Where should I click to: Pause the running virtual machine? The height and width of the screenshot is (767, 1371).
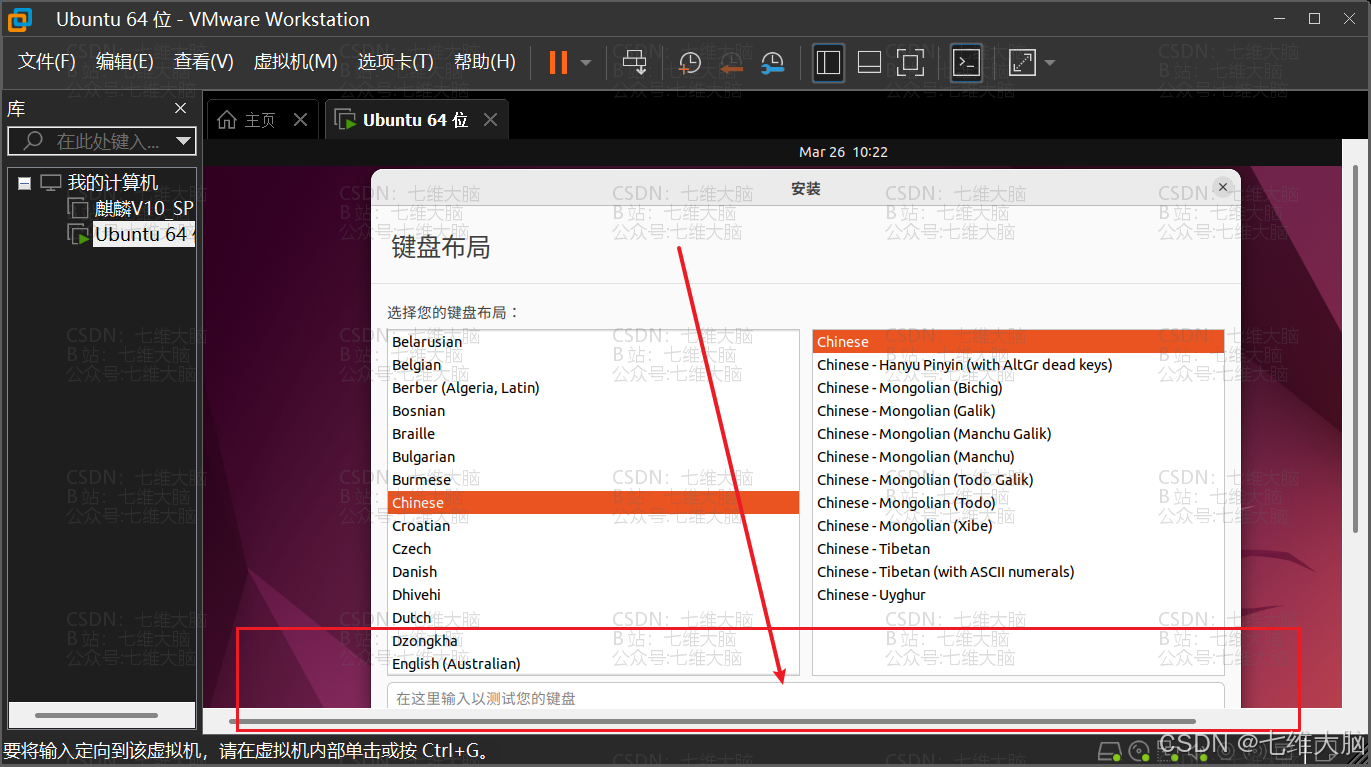558,62
